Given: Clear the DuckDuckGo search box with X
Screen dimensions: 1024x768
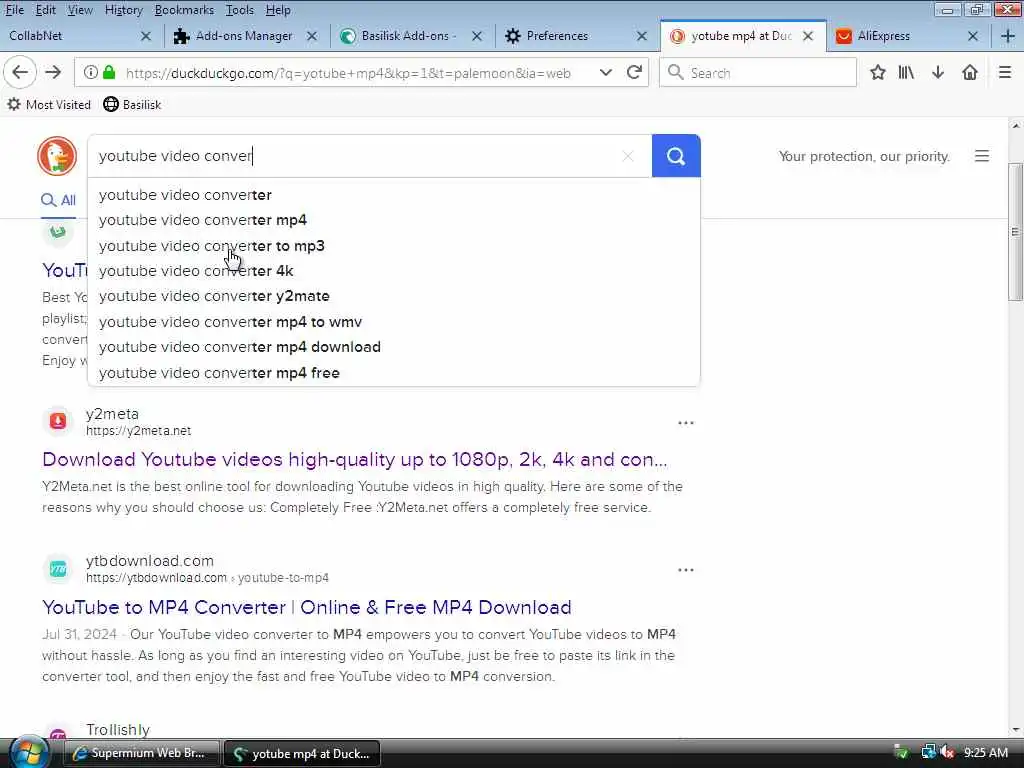Looking at the screenshot, I should click(x=628, y=156).
